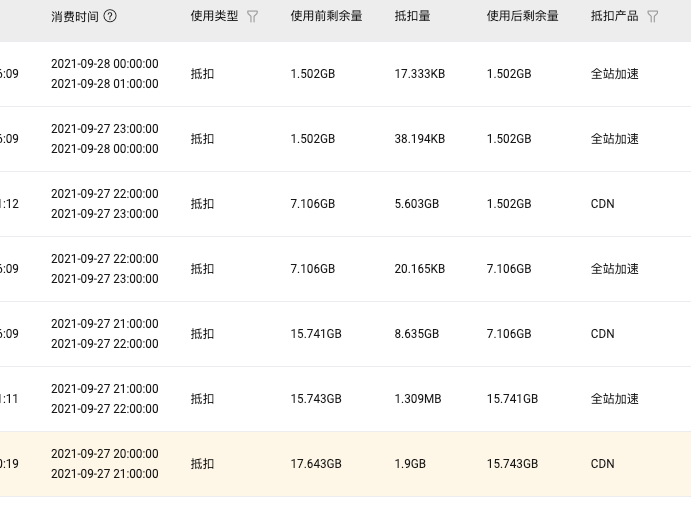Filter the 抵扣产品 column
Image resolution: width=691 pixels, height=505 pixels.
[653, 17]
